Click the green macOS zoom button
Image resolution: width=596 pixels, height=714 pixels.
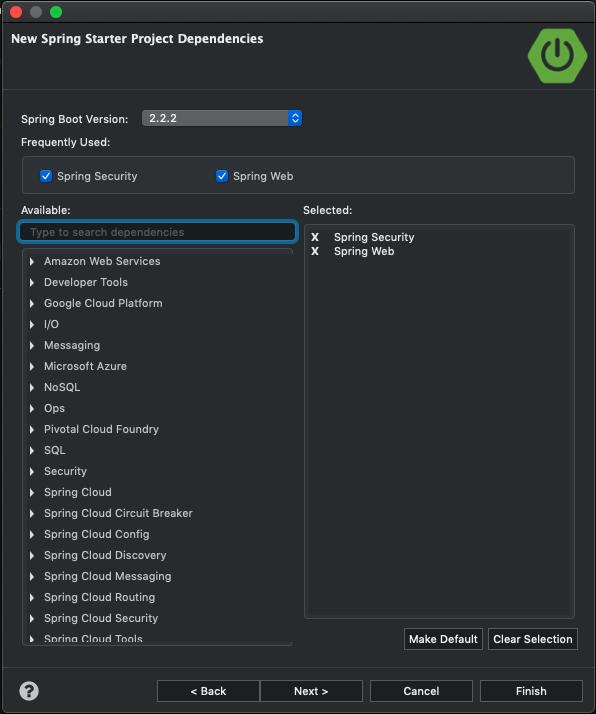coord(56,12)
